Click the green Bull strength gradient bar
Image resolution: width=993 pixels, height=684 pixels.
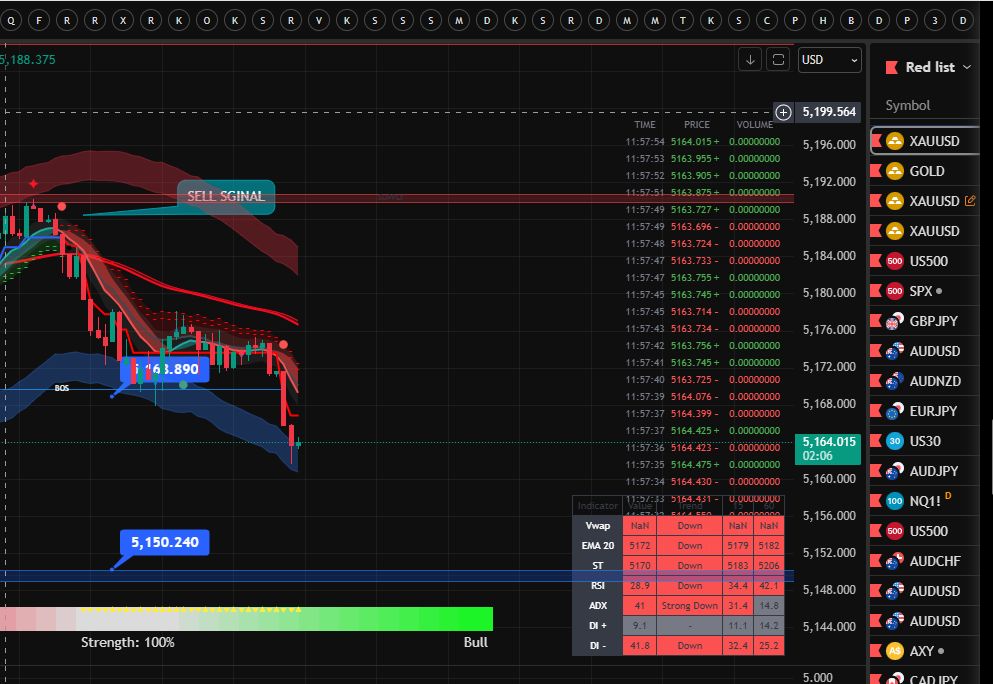[400, 619]
